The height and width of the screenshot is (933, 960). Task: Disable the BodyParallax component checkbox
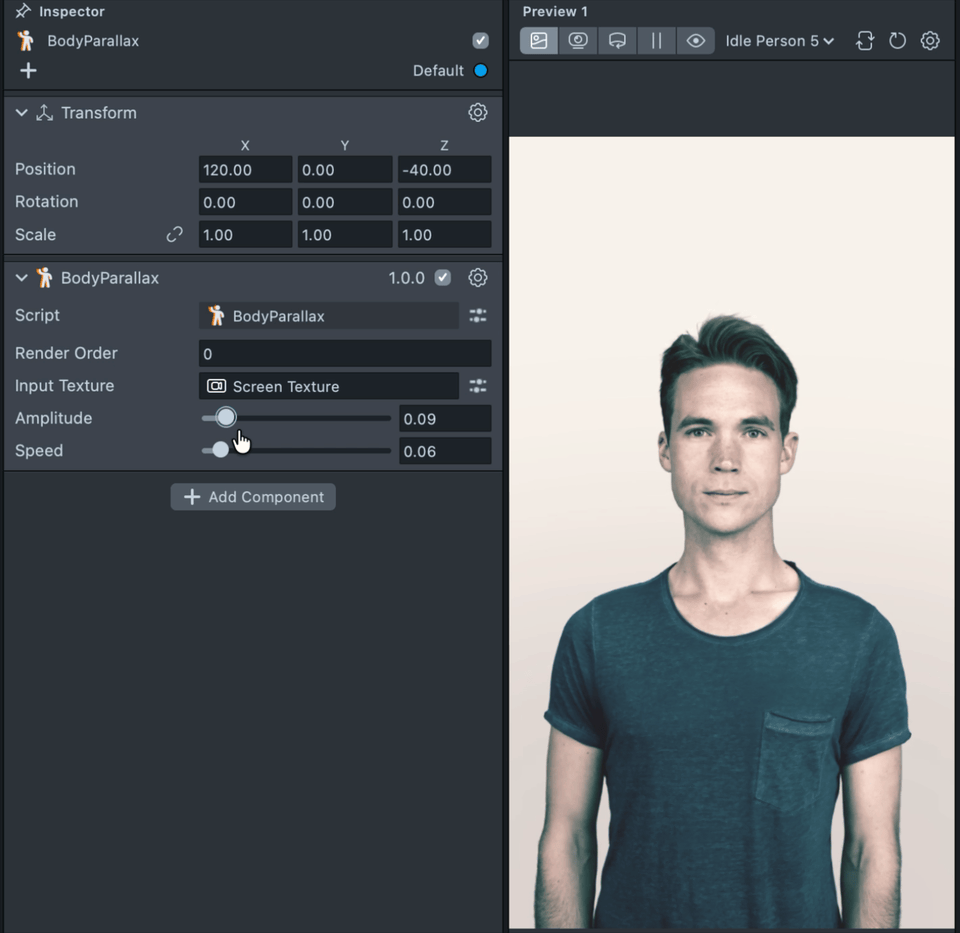[x=443, y=278]
